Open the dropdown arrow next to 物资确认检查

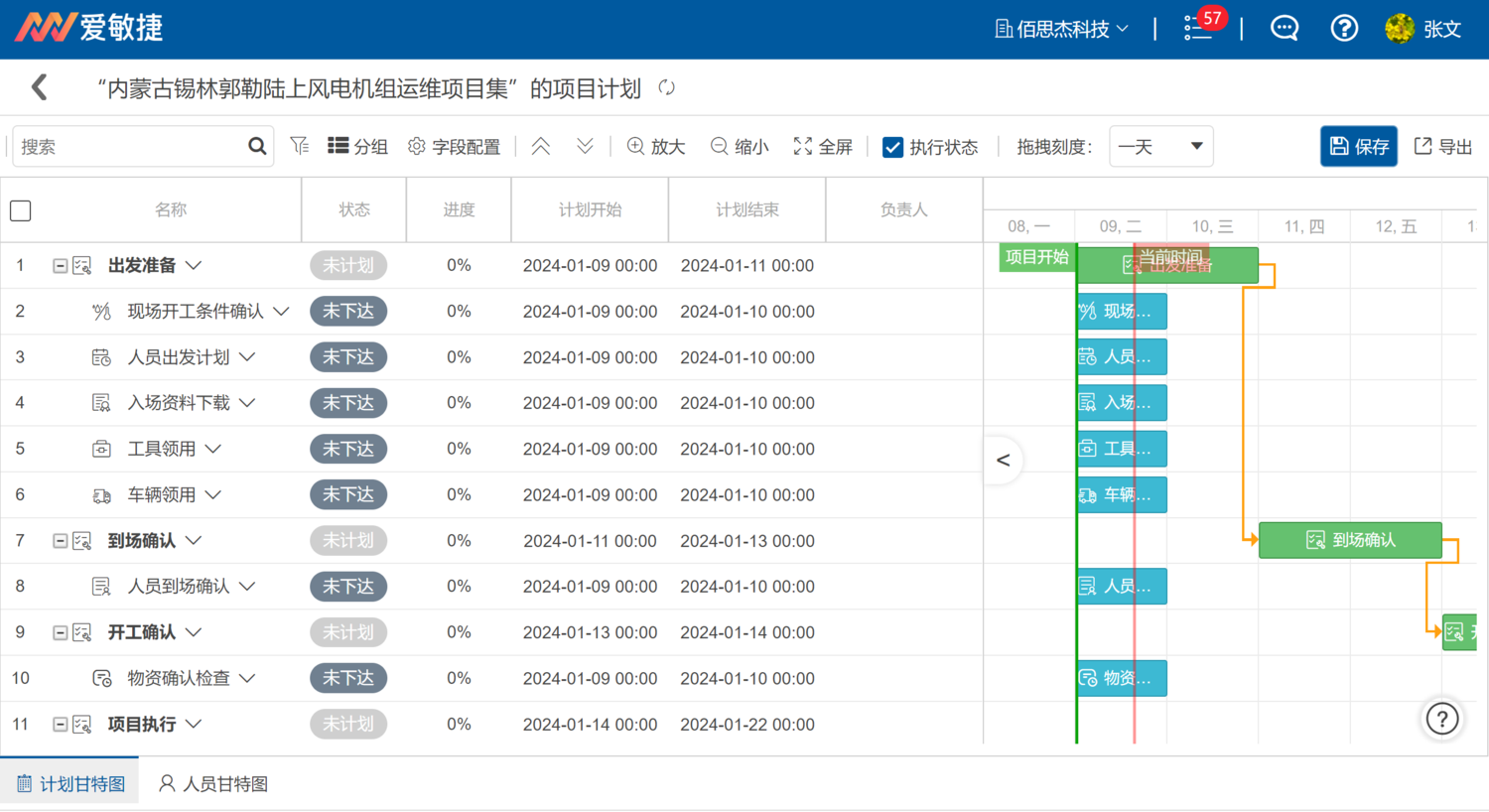click(x=247, y=678)
